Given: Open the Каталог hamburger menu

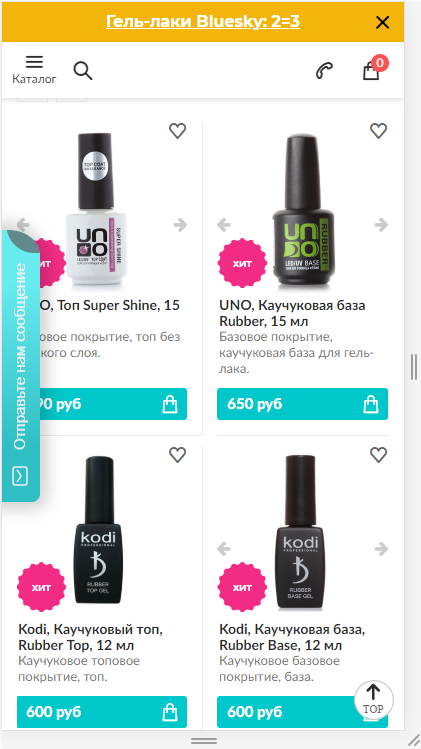Looking at the screenshot, I should [x=34, y=70].
